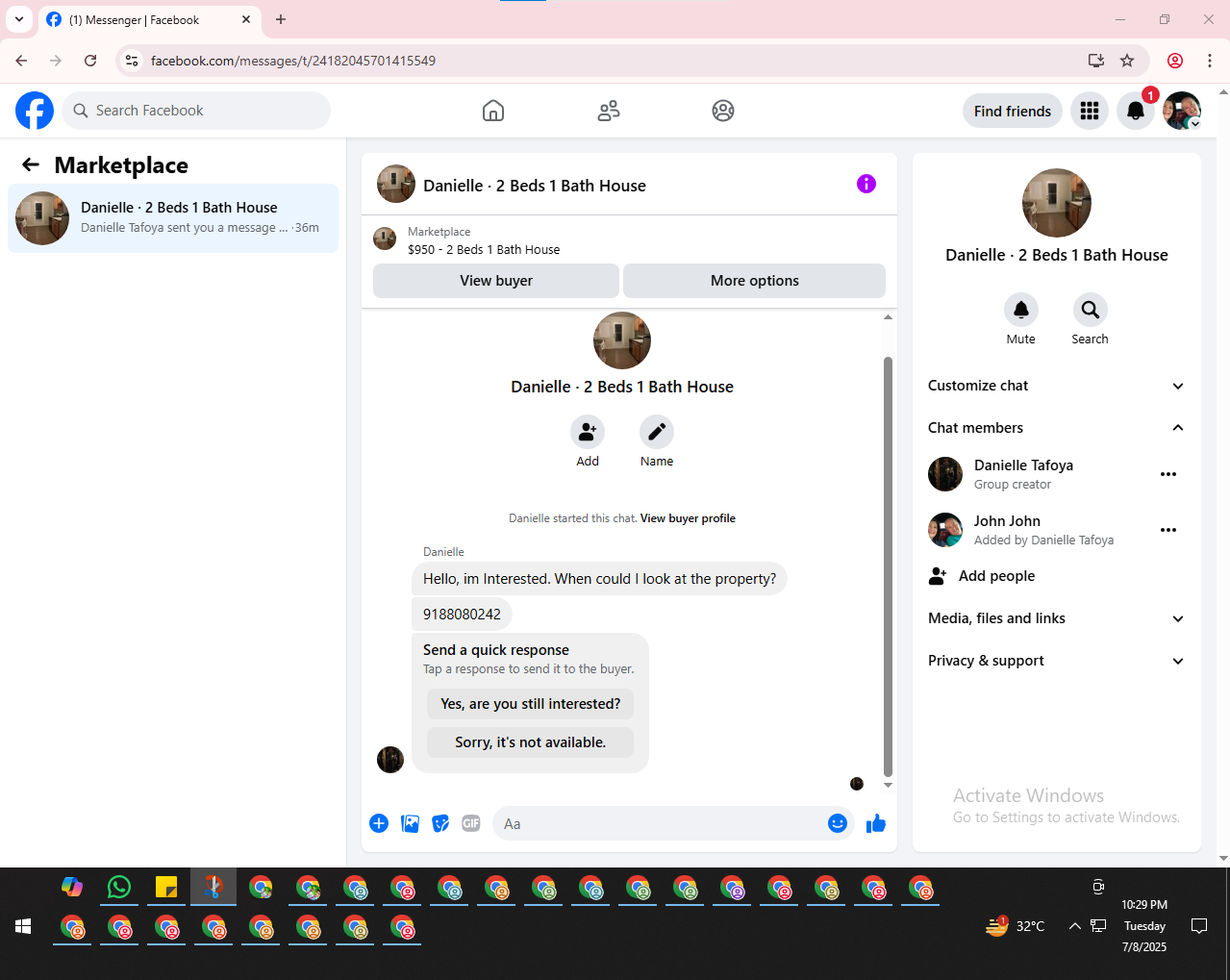Attach a file using the photo icon
Screen dimensions: 1230x980
pos(410,823)
